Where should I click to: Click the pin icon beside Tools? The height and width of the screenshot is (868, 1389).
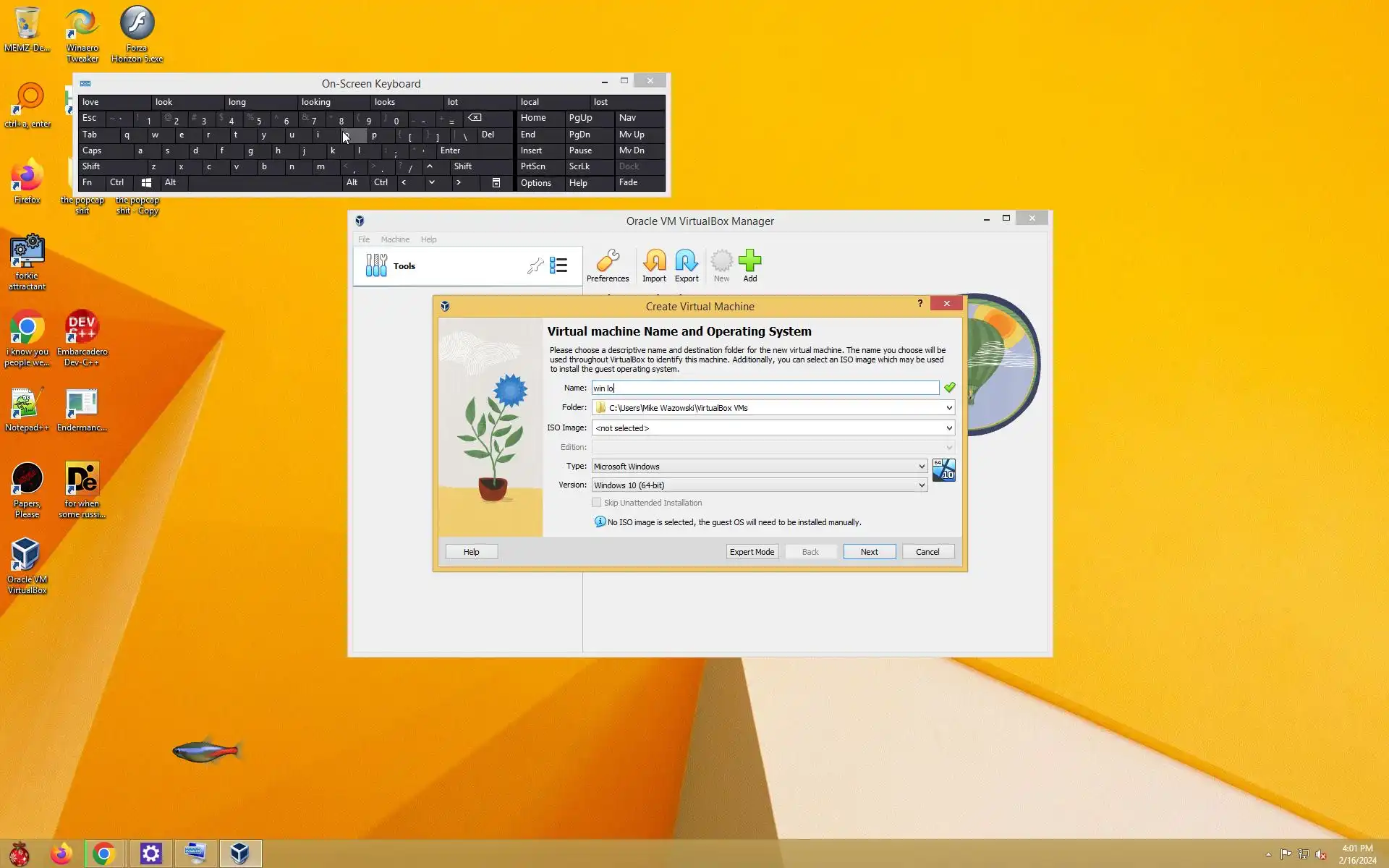tap(535, 266)
